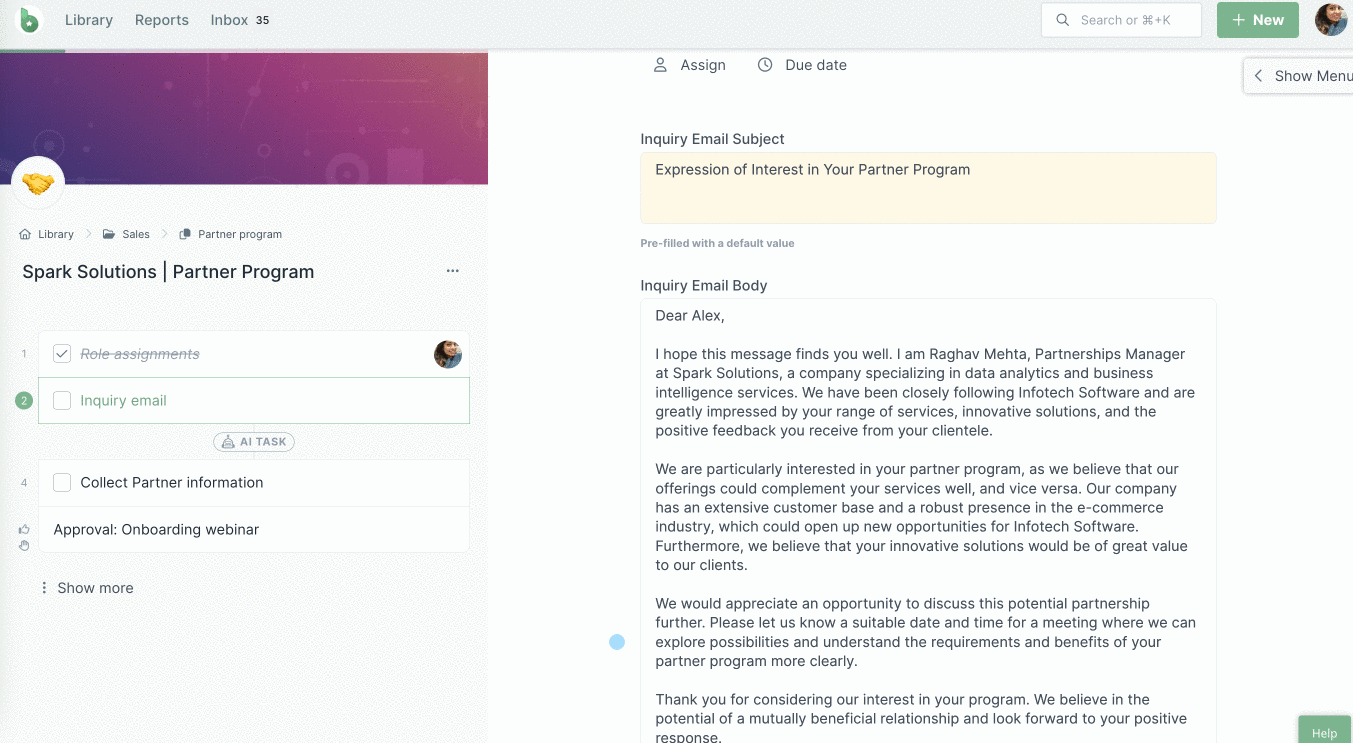The image size is (1353, 743).
Task: Click the plus icon in New button
Action: coord(1239,20)
